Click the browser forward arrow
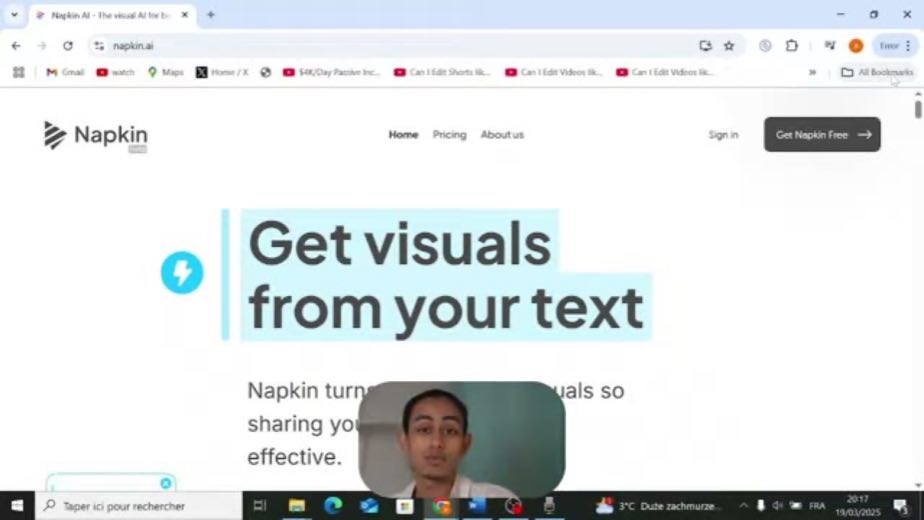The width and height of the screenshot is (924, 520). 41,45
